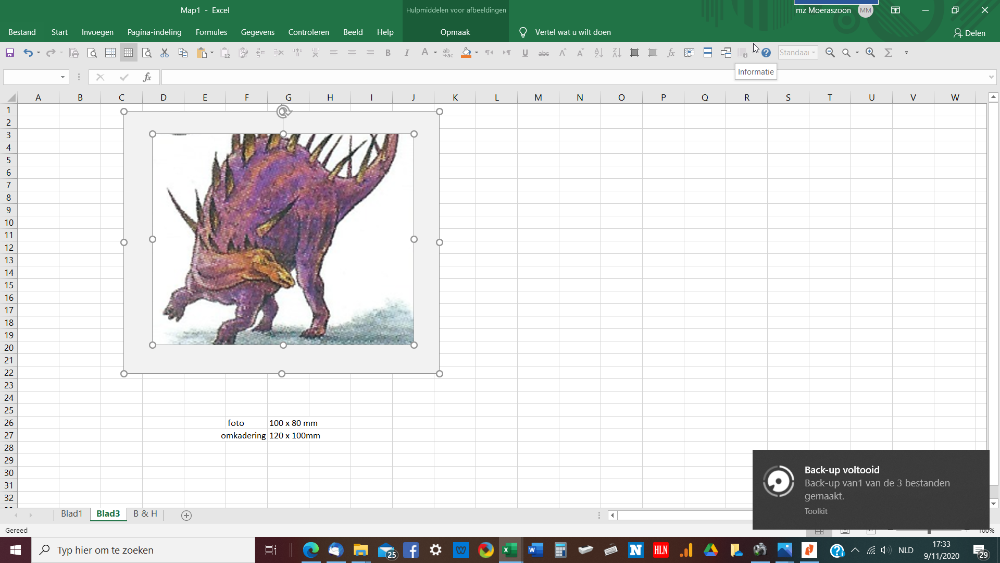Click the Save icon in quick access toolbar
This screenshot has height=563, width=1000.
pos(10,53)
